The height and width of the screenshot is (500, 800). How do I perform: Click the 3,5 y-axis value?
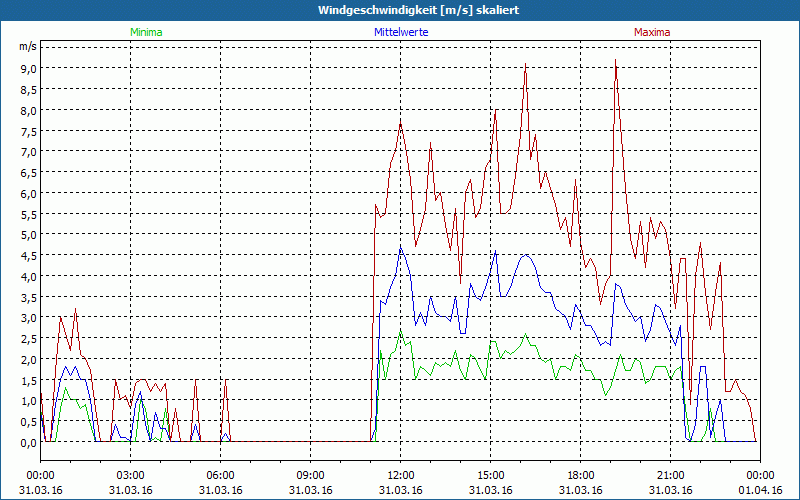pos(29,297)
